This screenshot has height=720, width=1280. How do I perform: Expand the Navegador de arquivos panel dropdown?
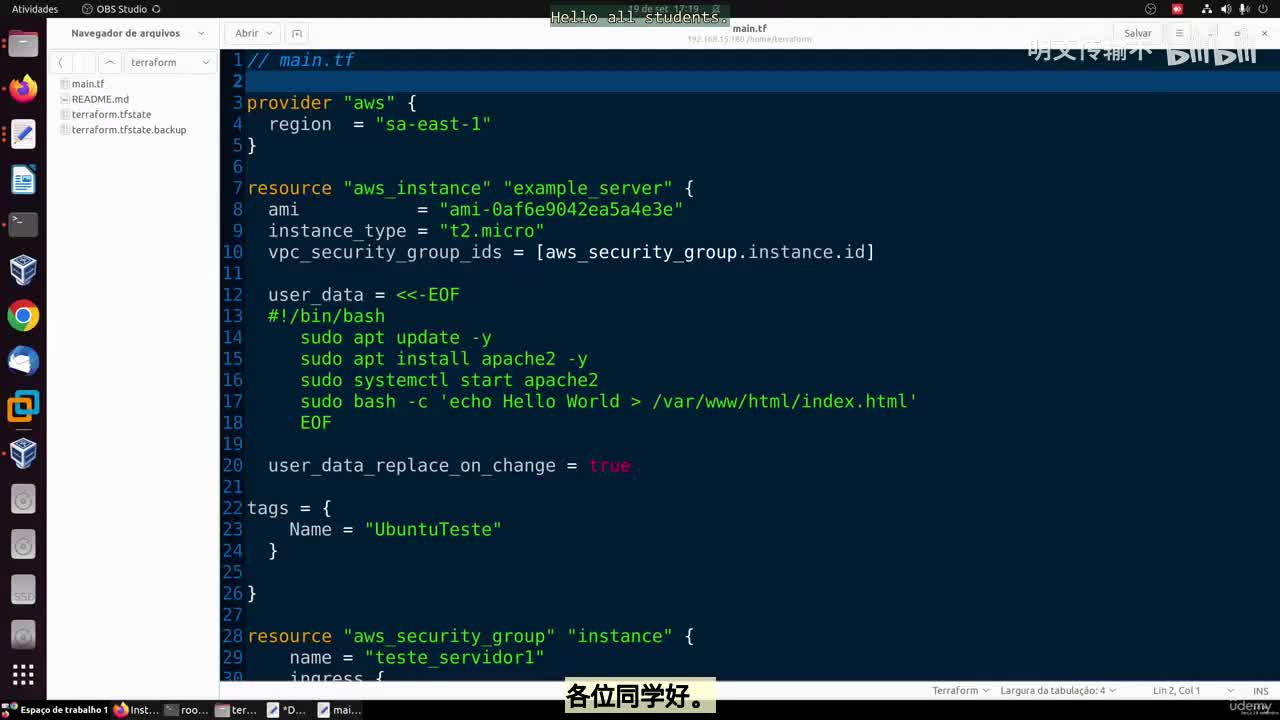tap(201, 33)
